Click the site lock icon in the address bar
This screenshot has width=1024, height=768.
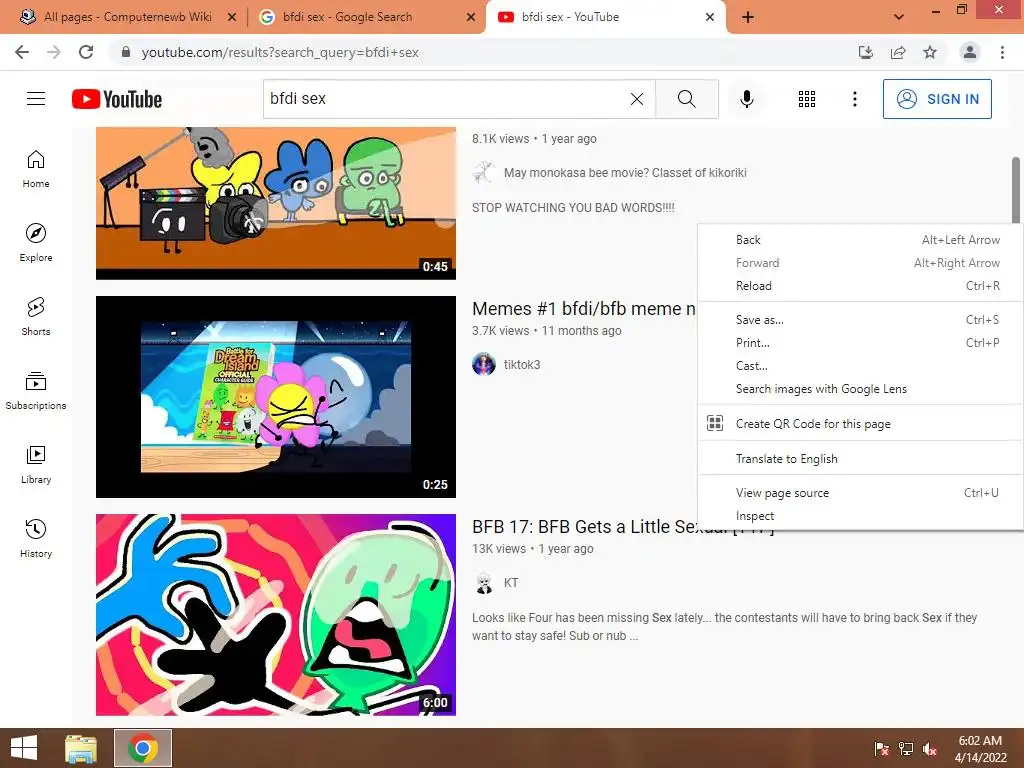click(x=126, y=52)
